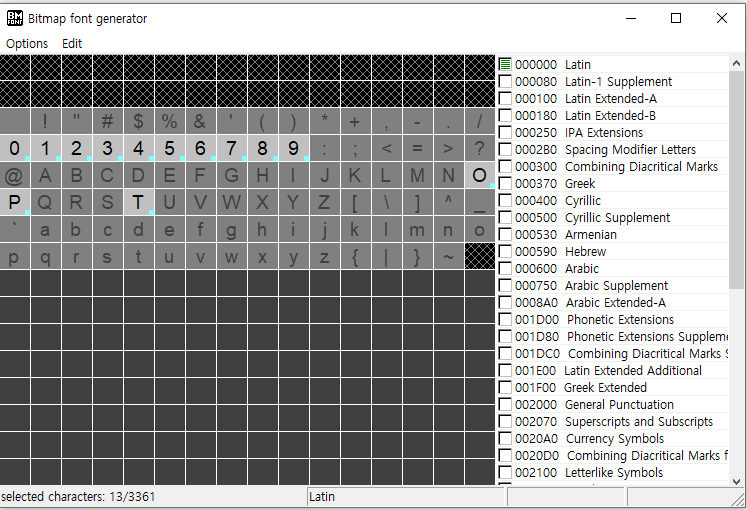747x510 pixels.
Task: Deselect the uppercase P glyph cell
Action: (x=15, y=202)
